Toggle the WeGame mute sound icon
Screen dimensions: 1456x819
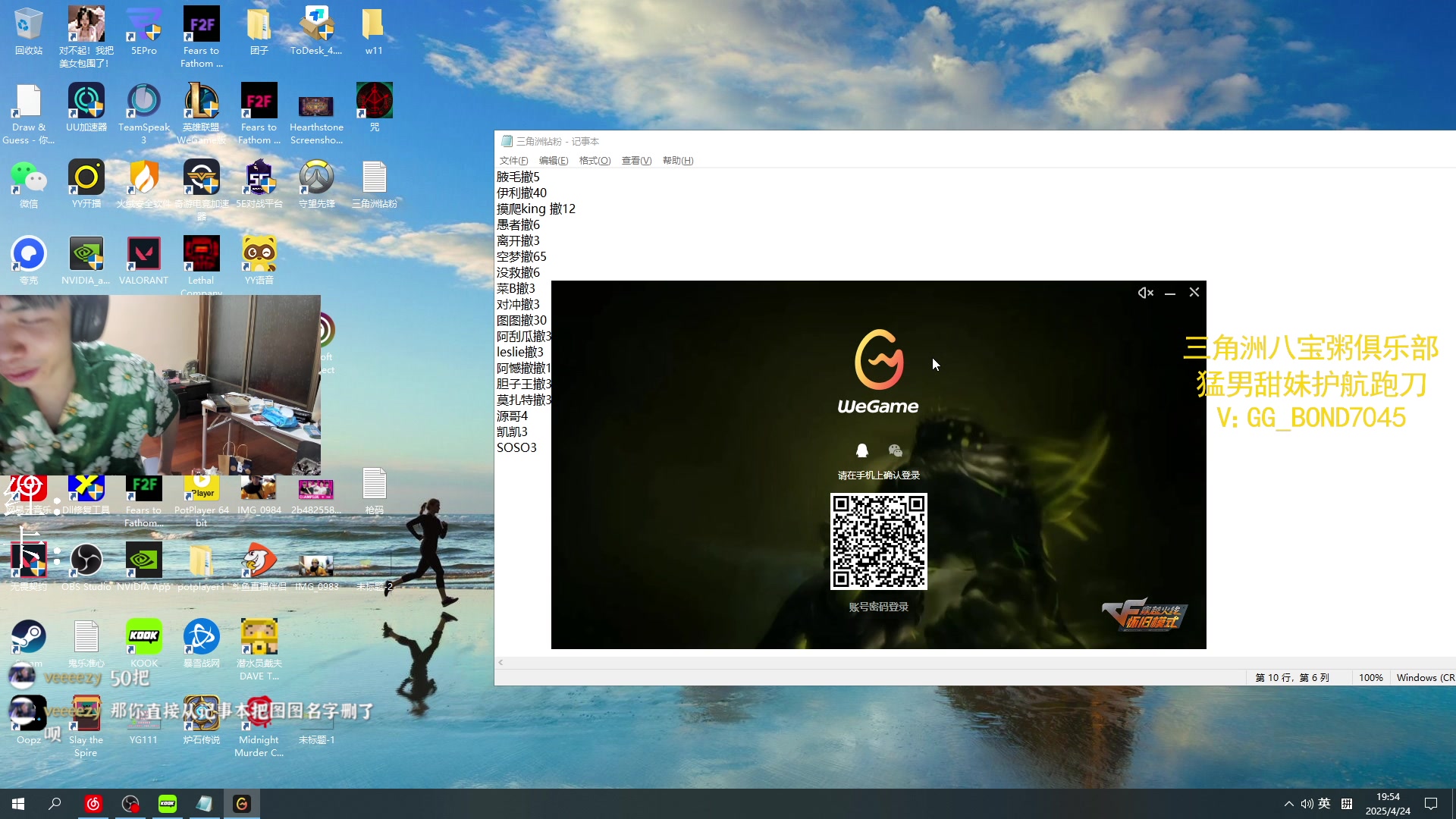1145,293
